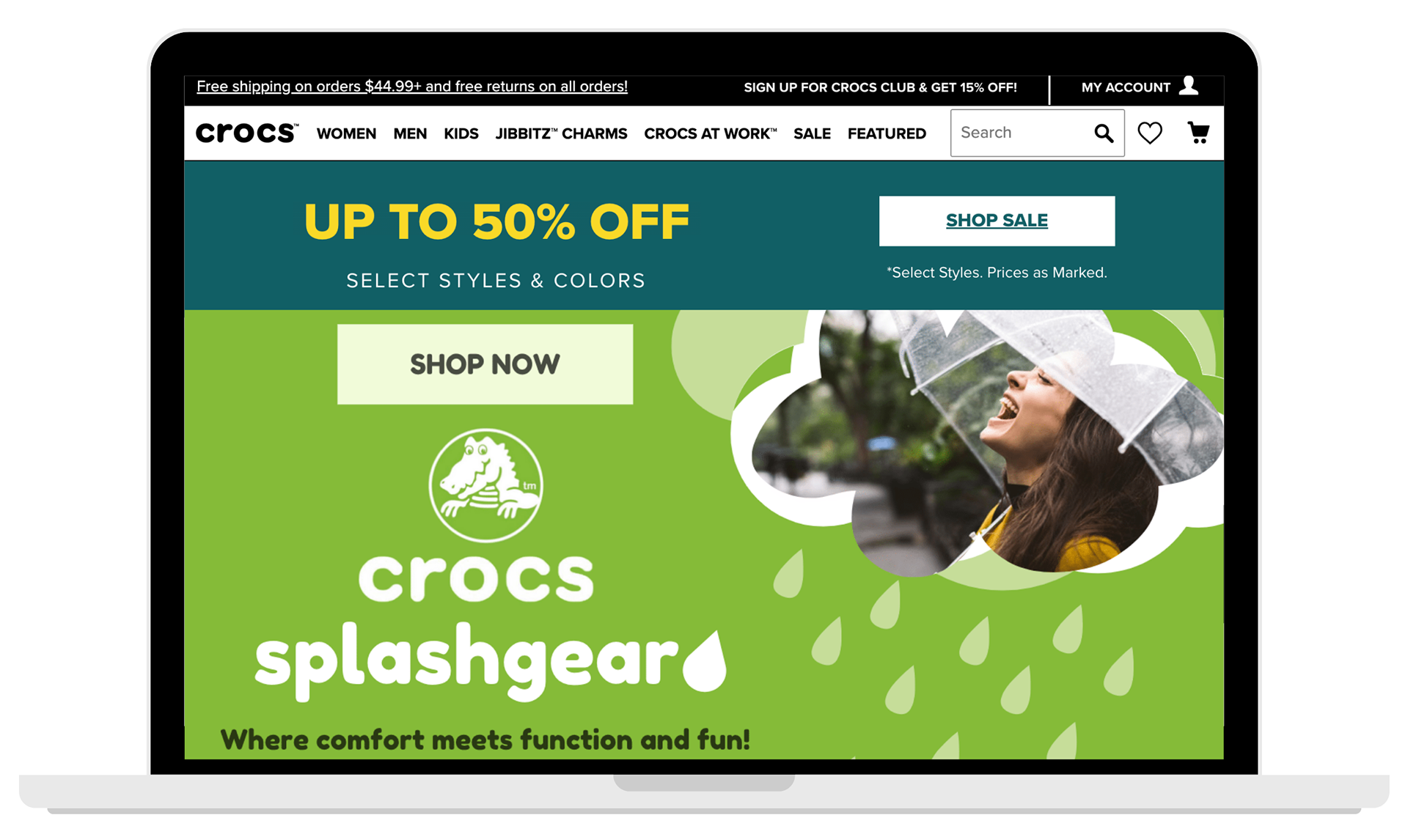Open the shopping cart icon
Screen dimensions: 1408x840
click(1198, 133)
